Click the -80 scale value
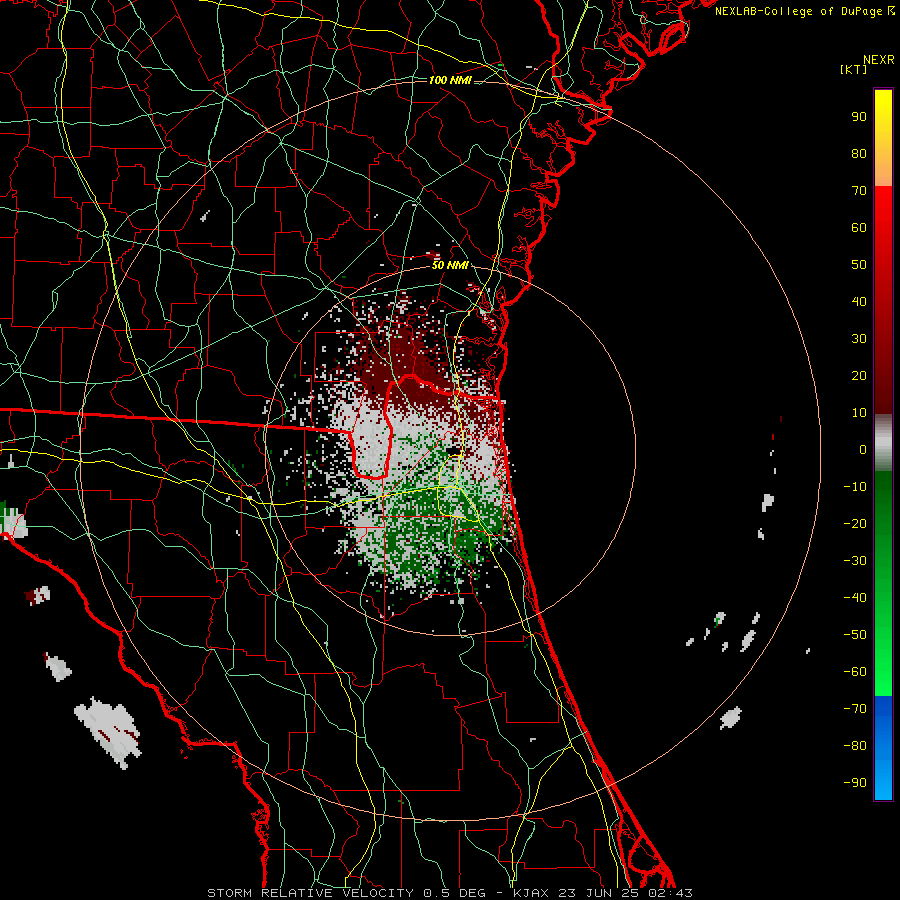 click(855, 746)
